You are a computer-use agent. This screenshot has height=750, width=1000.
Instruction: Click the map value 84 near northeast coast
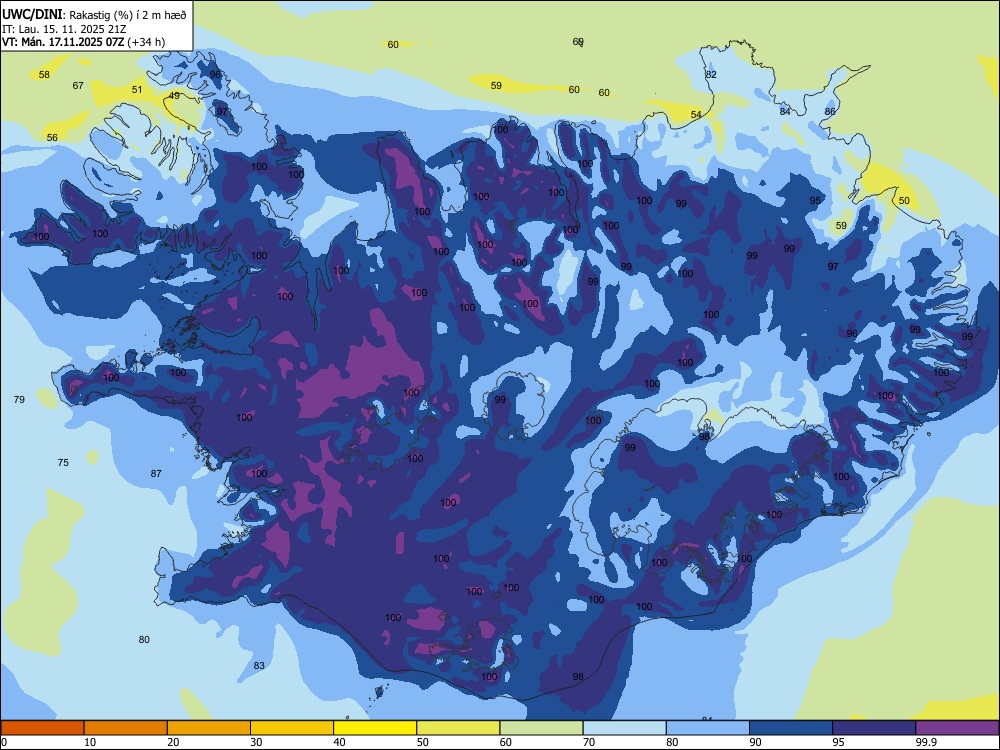(x=785, y=111)
